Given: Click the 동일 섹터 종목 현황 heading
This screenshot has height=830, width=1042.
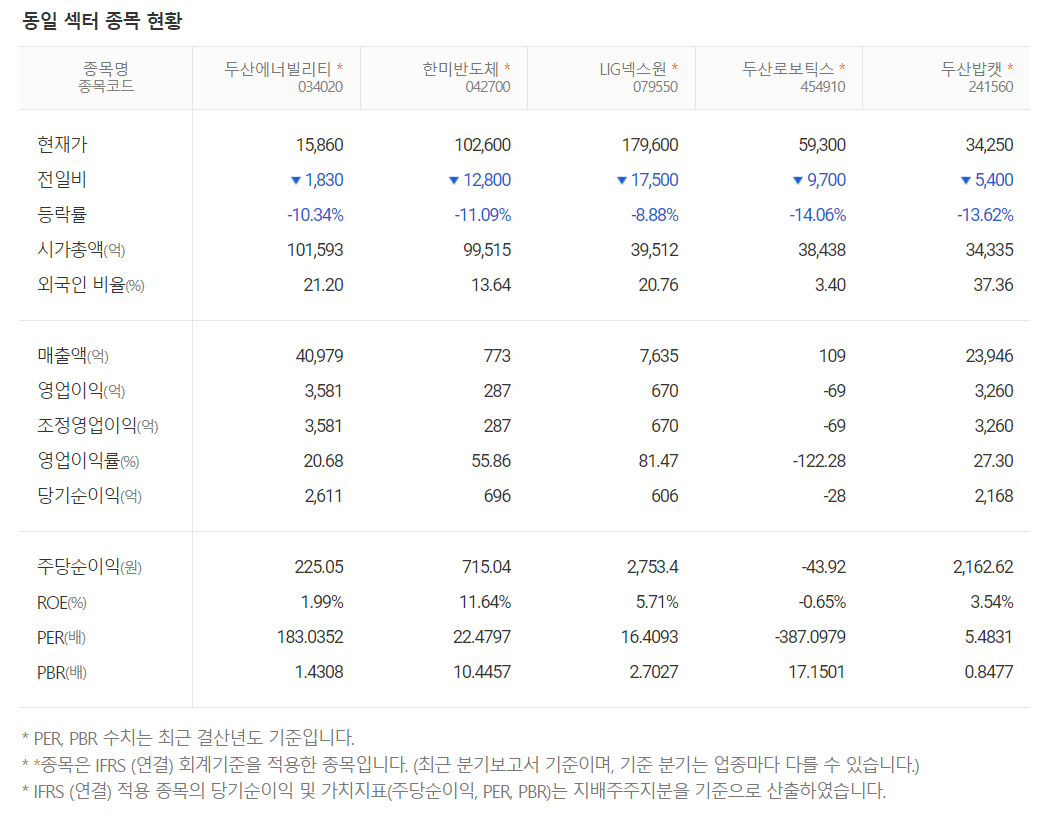Looking at the screenshot, I should pyautogui.click(x=102, y=21).
